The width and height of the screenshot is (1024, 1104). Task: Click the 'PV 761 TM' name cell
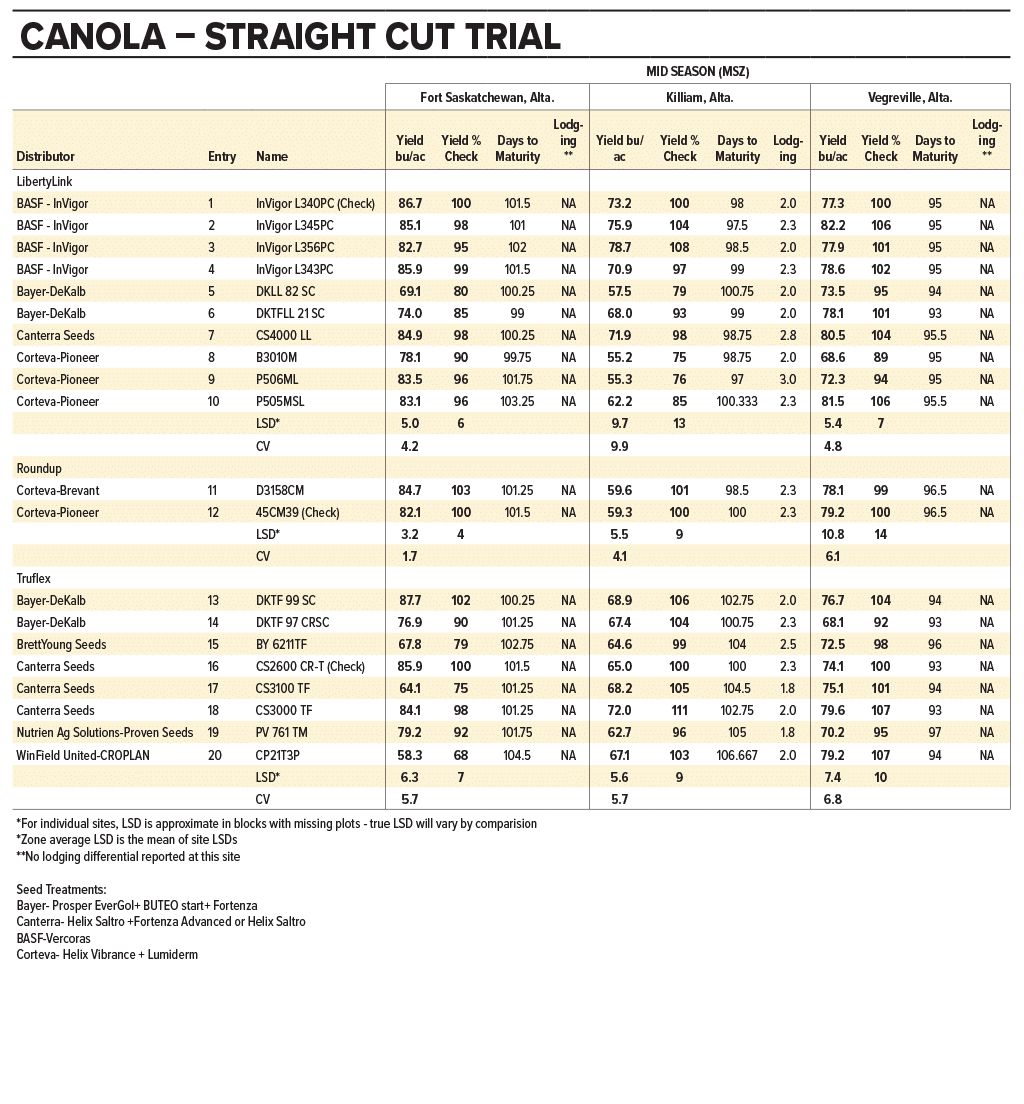(281, 732)
